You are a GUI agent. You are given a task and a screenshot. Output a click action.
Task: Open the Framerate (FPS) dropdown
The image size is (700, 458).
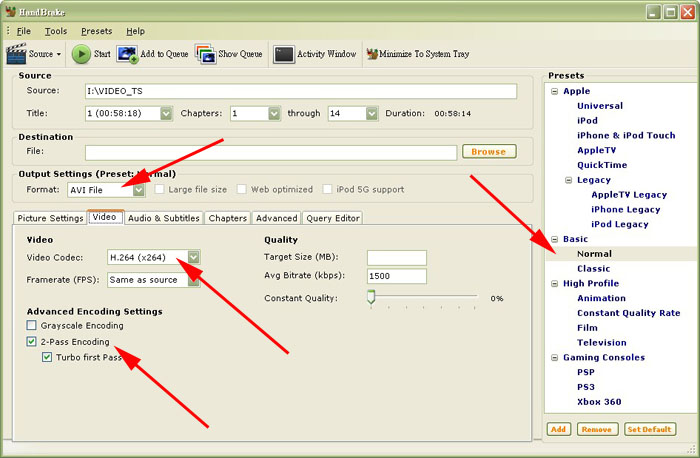click(194, 280)
